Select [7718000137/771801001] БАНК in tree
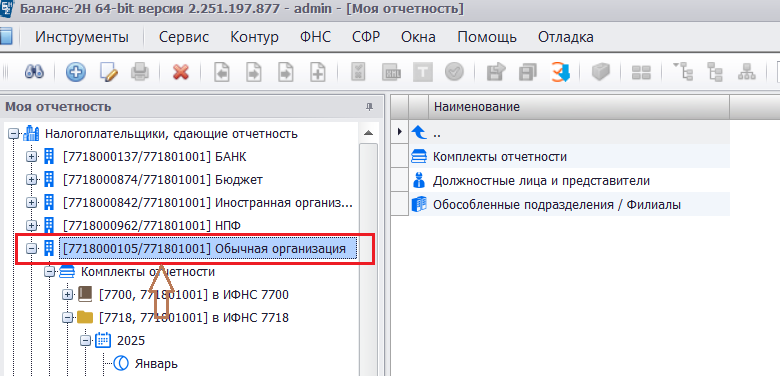780x376 pixels. [x=155, y=157]
